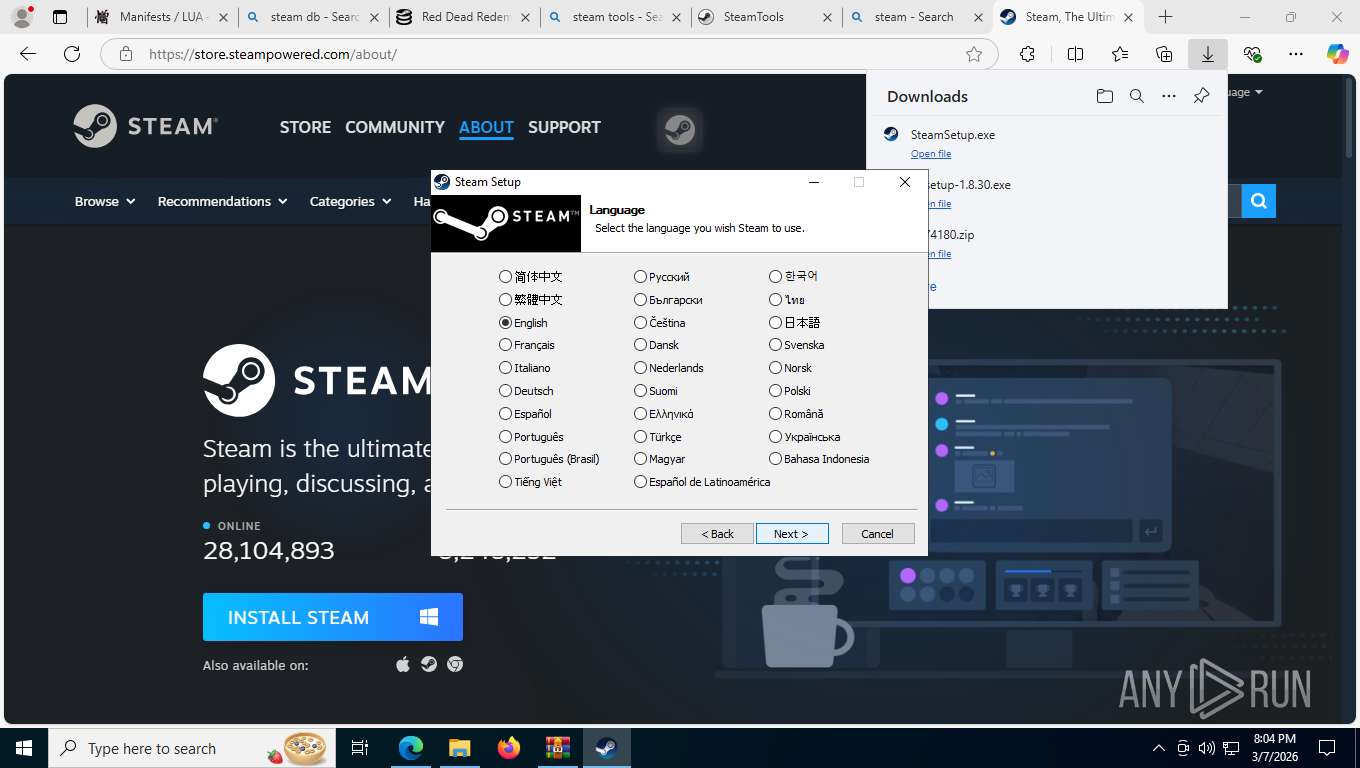Select Nederlands radio button

[x=641, y=368]
